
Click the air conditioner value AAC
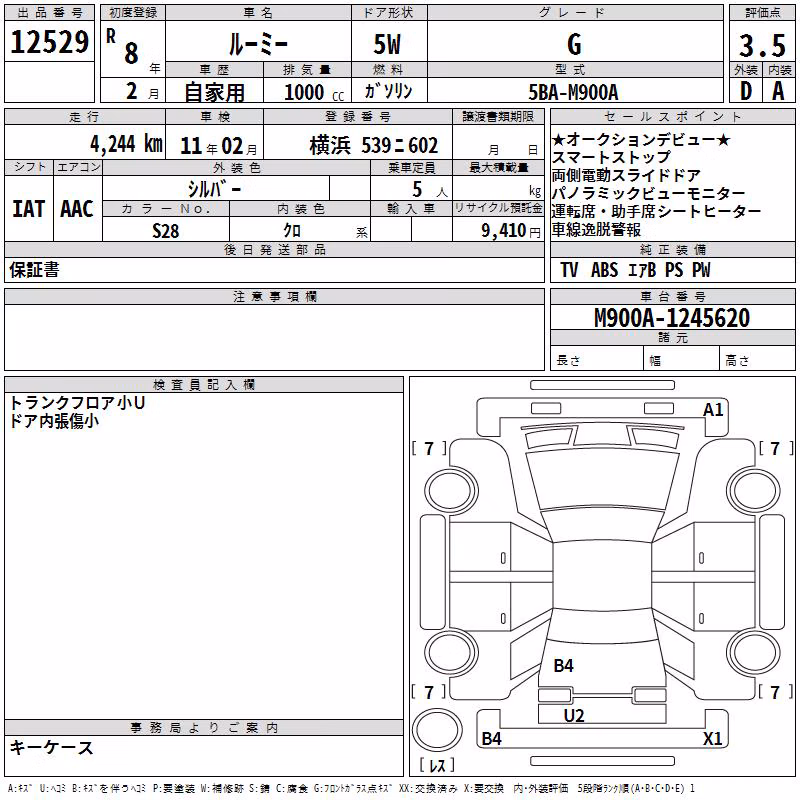(77, 209)
